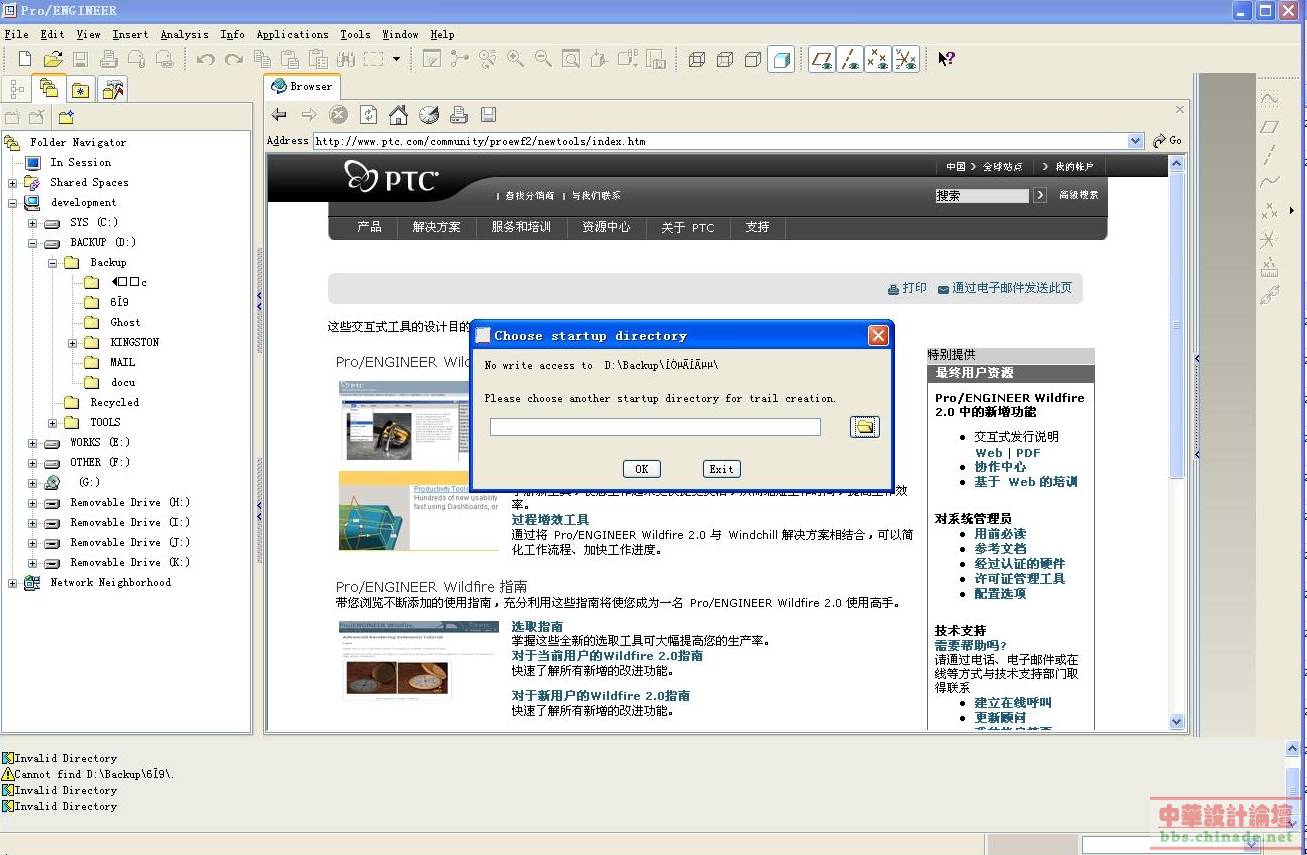The width and height of the screenshot is (1307, 855).
Task: Click the Go button next to address bar
Action: coord(1167,141)
